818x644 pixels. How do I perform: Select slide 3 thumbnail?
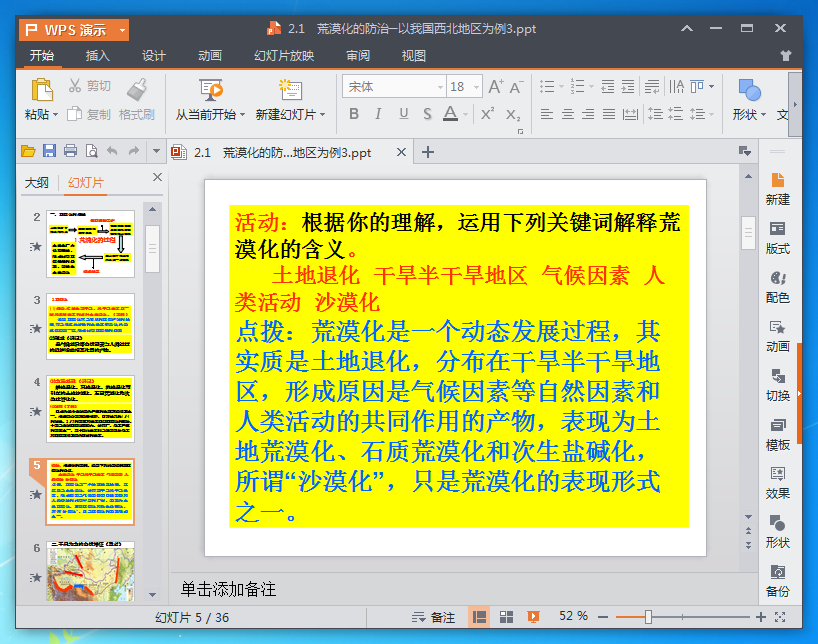pyautogui.click(x=90, y=326)
